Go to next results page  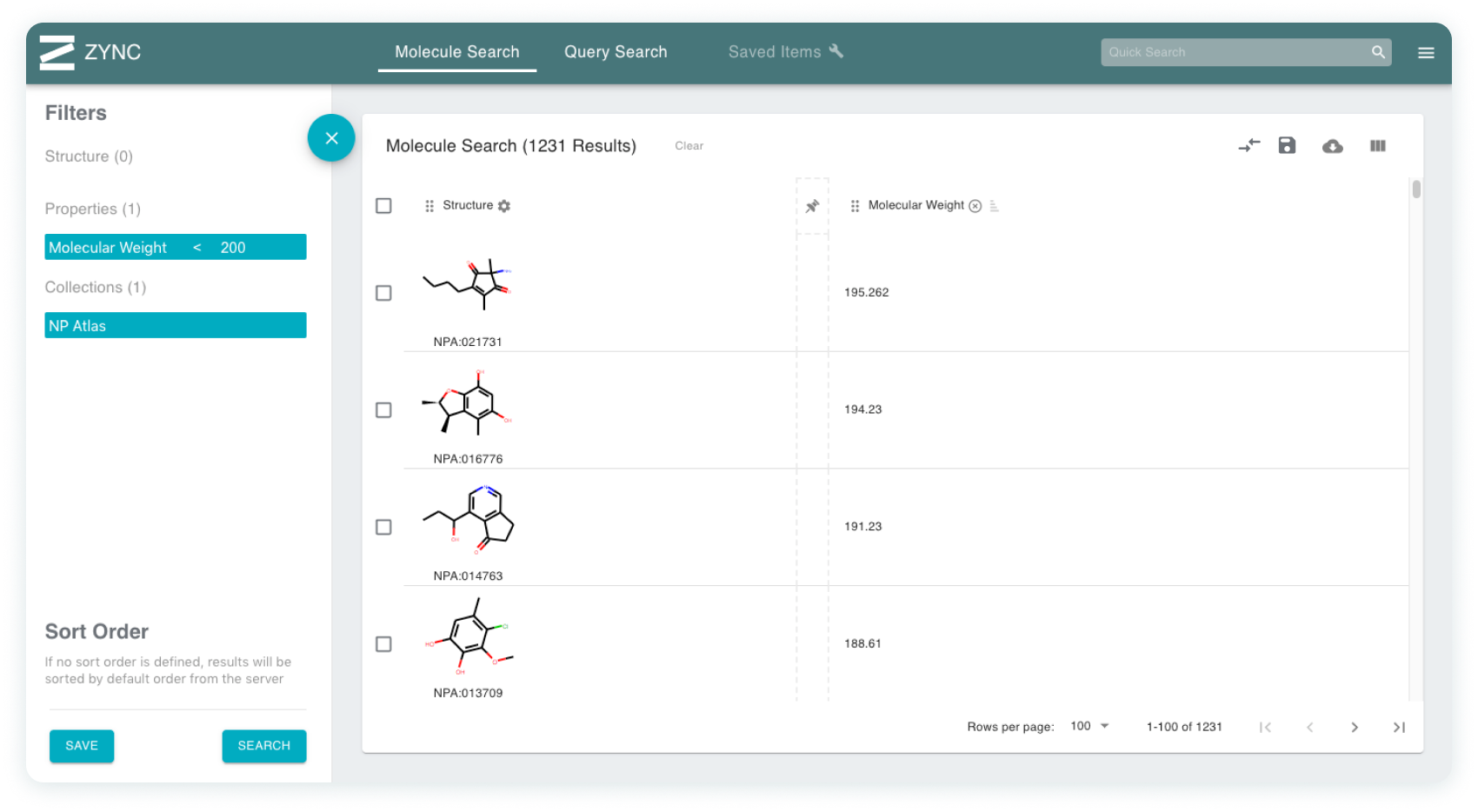tap(1355, 727)
